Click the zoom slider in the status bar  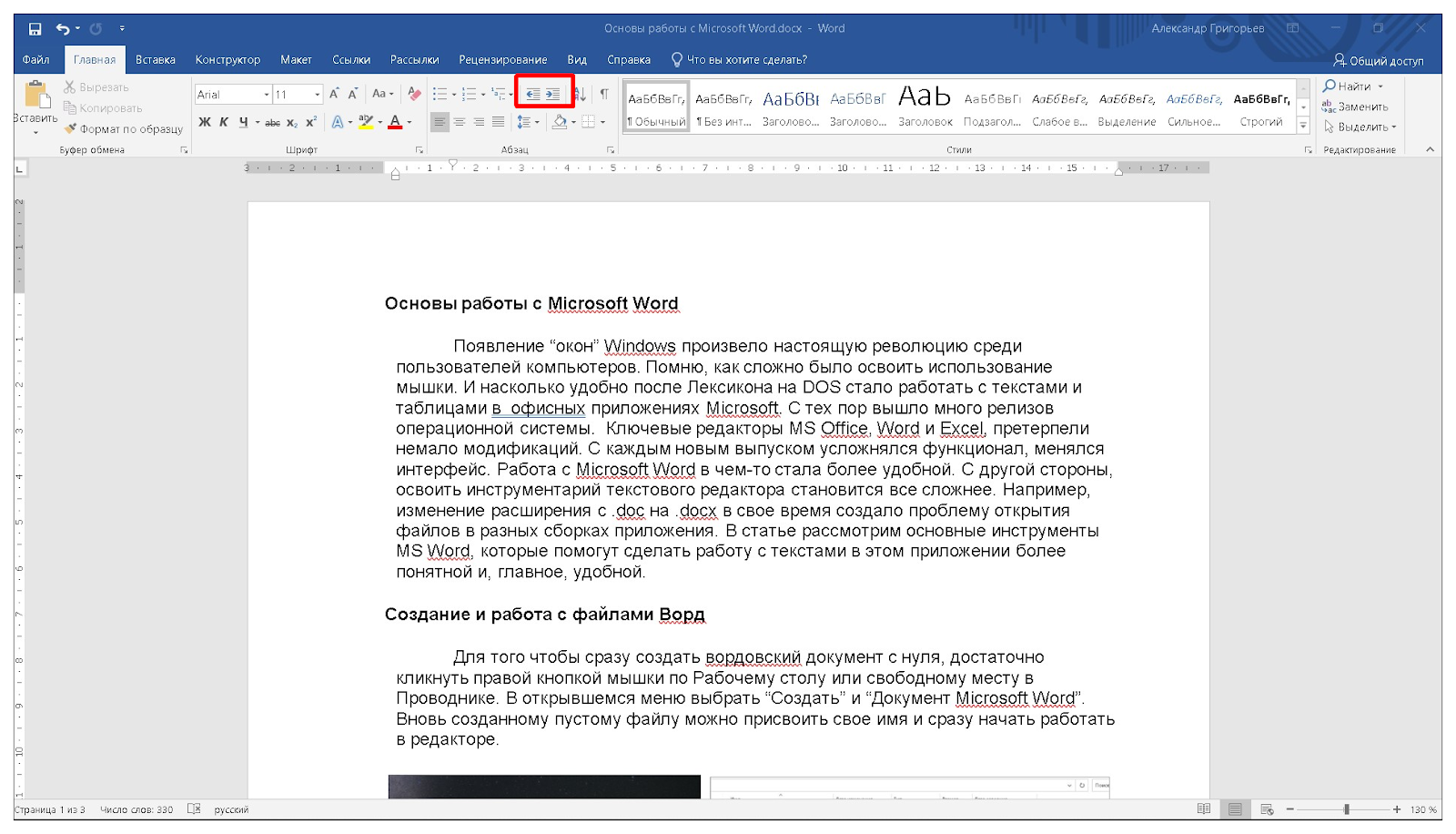click(1346, 809)
